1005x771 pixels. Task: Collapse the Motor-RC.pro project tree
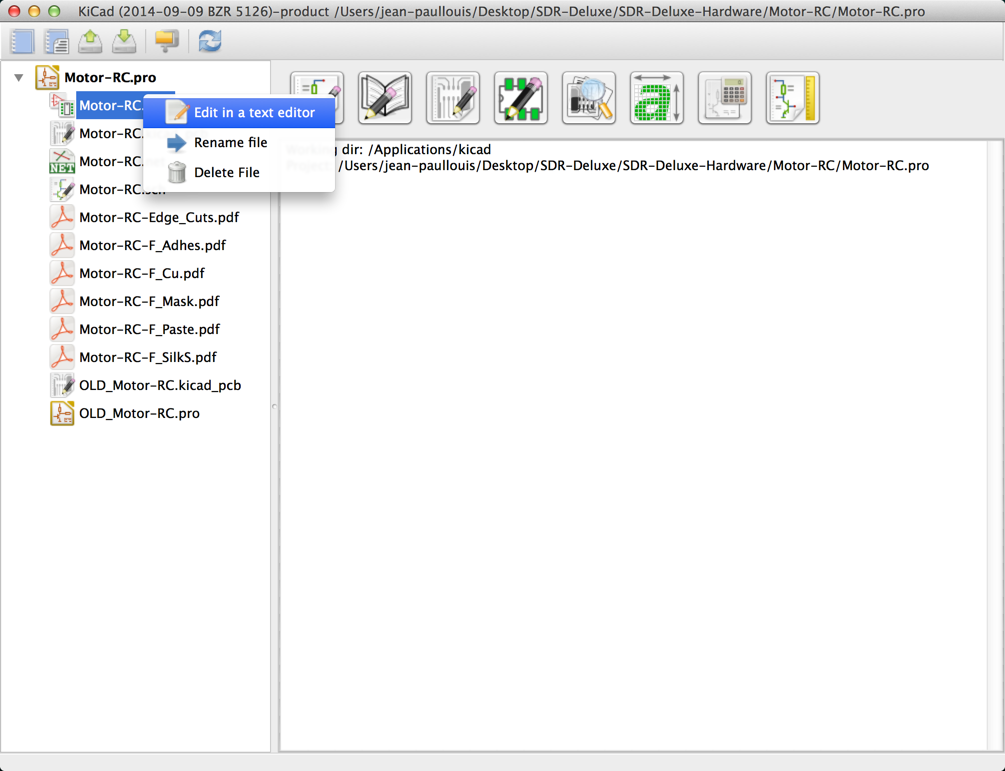(x=19, y=77)
